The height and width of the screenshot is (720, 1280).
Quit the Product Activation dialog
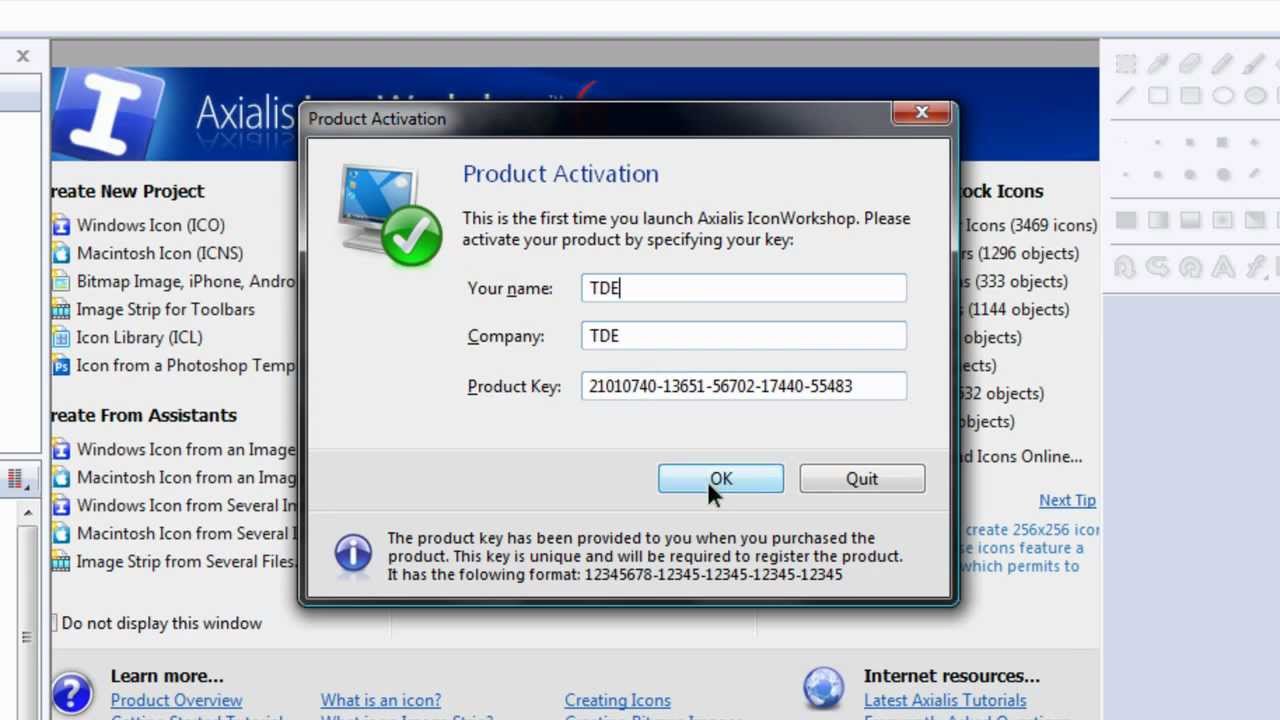[x=861, y=478]
